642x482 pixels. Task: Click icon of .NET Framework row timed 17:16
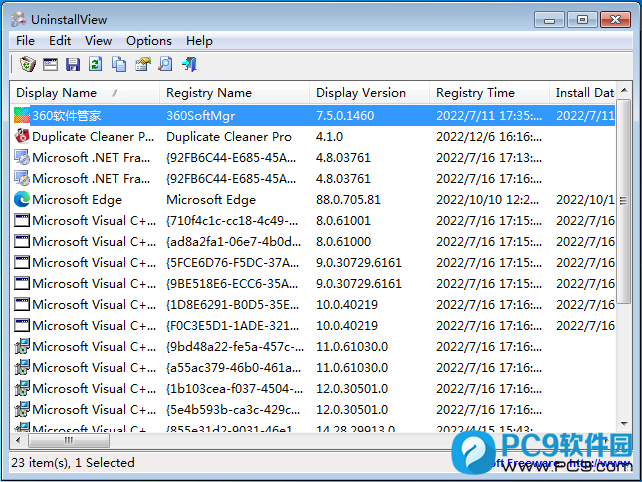[22, 179]
